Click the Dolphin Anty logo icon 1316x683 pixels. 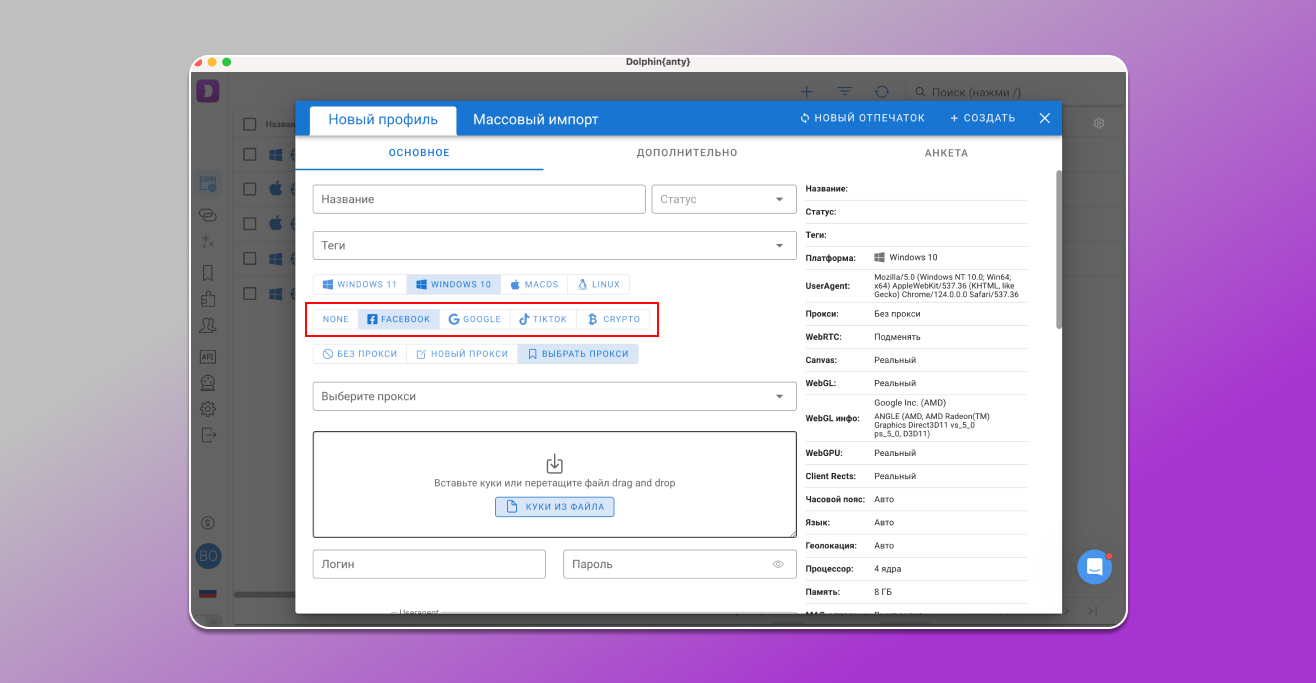pos(208,91)
